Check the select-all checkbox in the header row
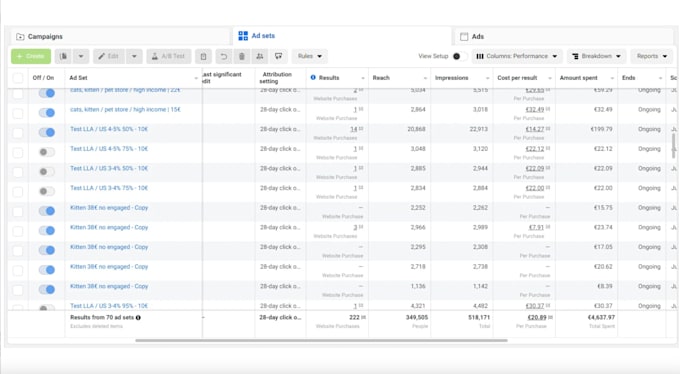Viewport: 680px width, 374px height. (x=18, y=78)
